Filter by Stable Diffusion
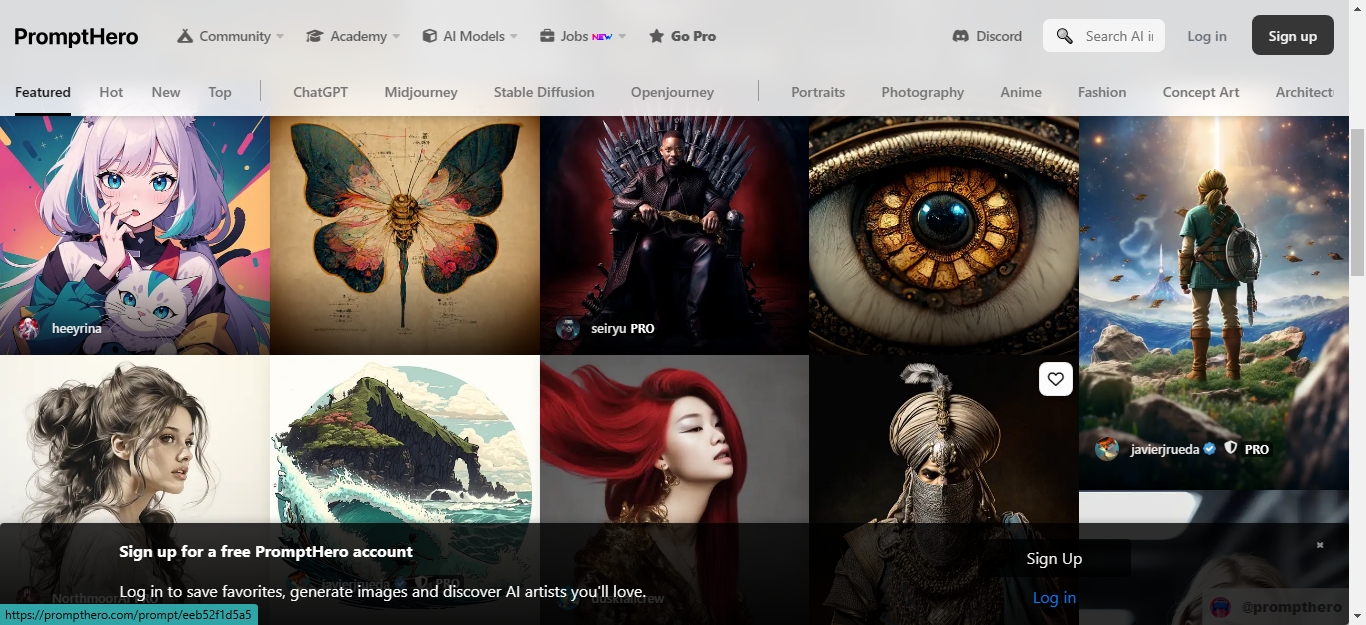Screen dimensions: 1366x625 point(544,92)
